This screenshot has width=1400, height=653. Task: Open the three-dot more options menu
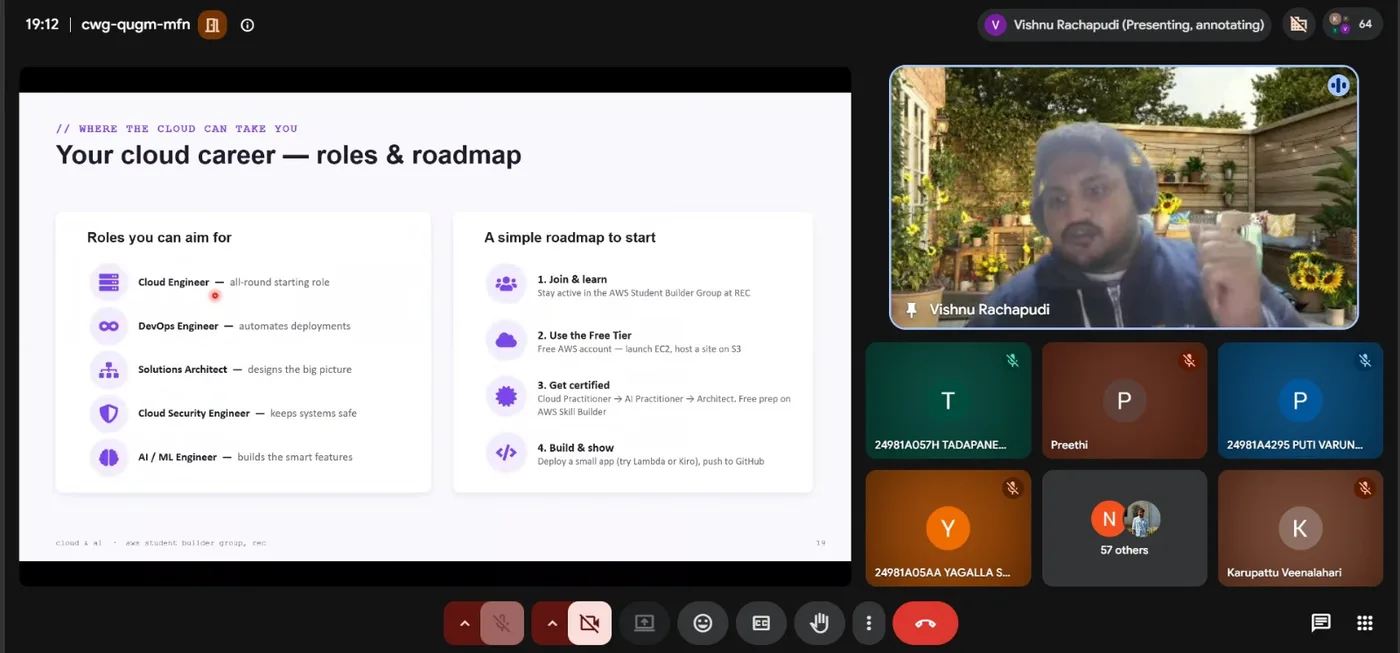869,623
